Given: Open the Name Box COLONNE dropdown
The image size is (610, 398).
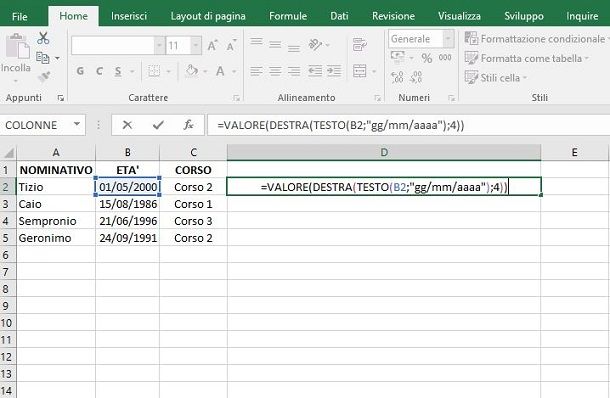Looking at the screenshot, I should point(77,124).
